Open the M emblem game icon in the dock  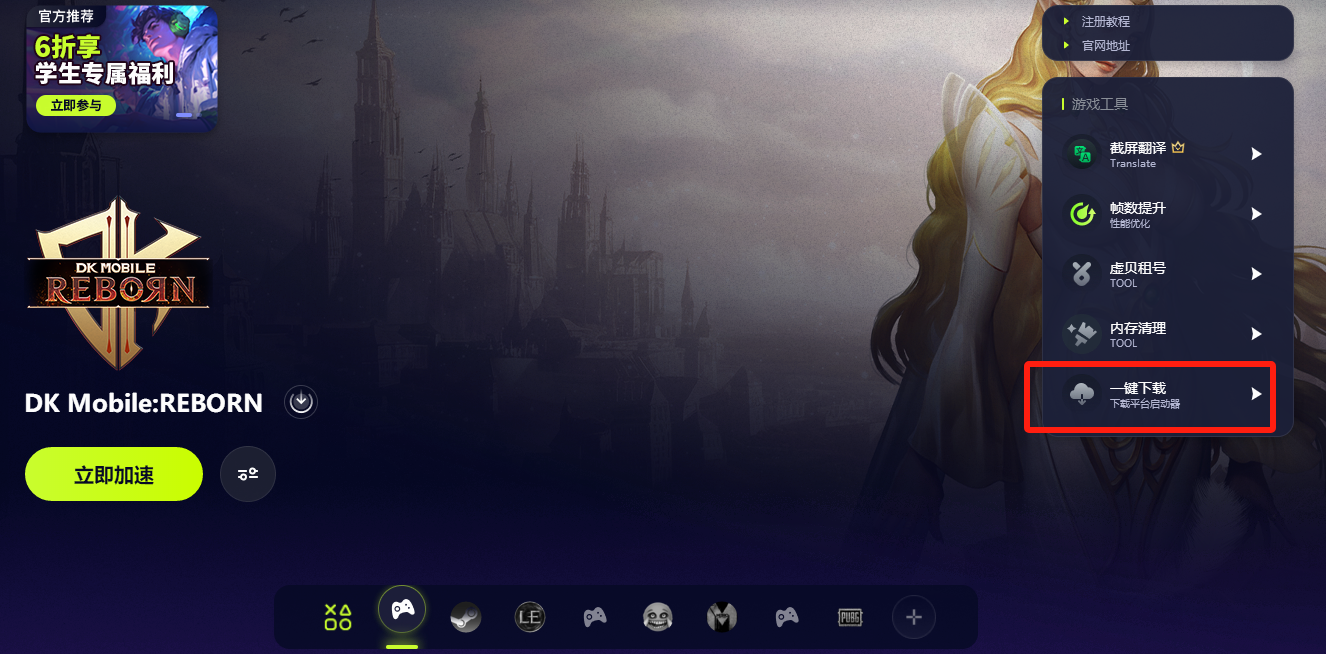pyautogui.click(x=722, y=617)
